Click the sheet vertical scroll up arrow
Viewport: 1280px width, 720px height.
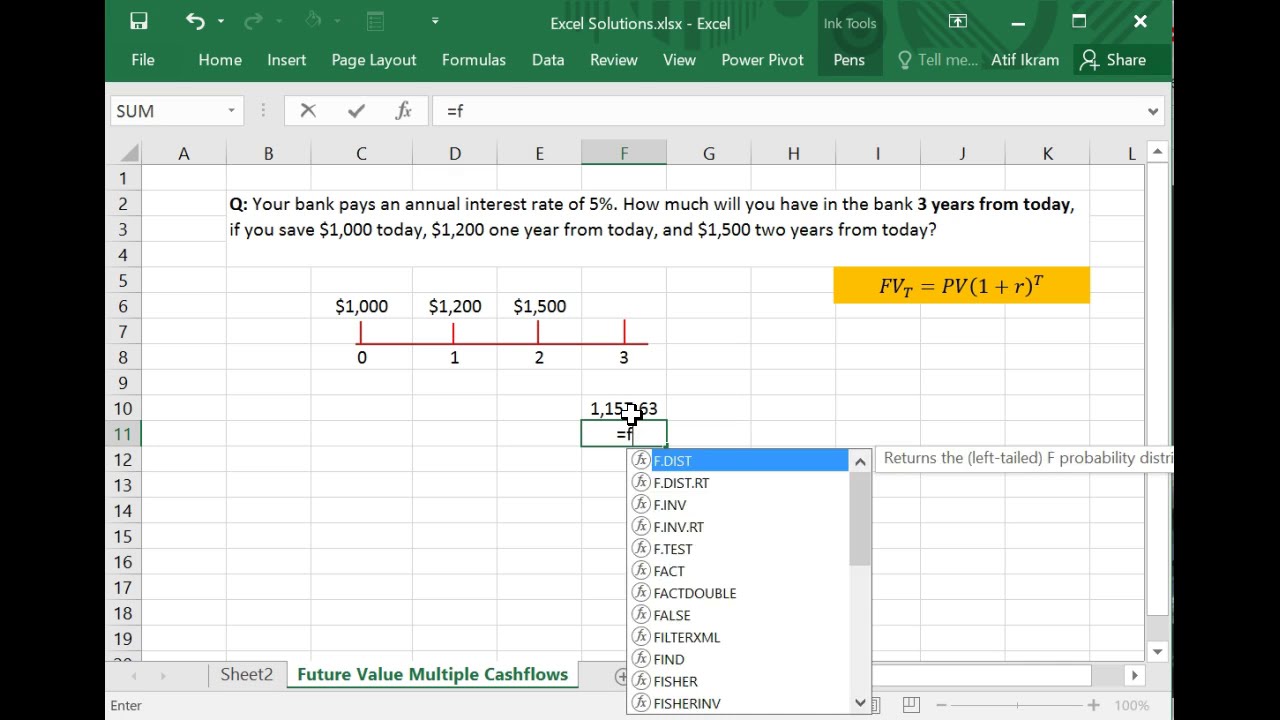[x=1157, y=152]
